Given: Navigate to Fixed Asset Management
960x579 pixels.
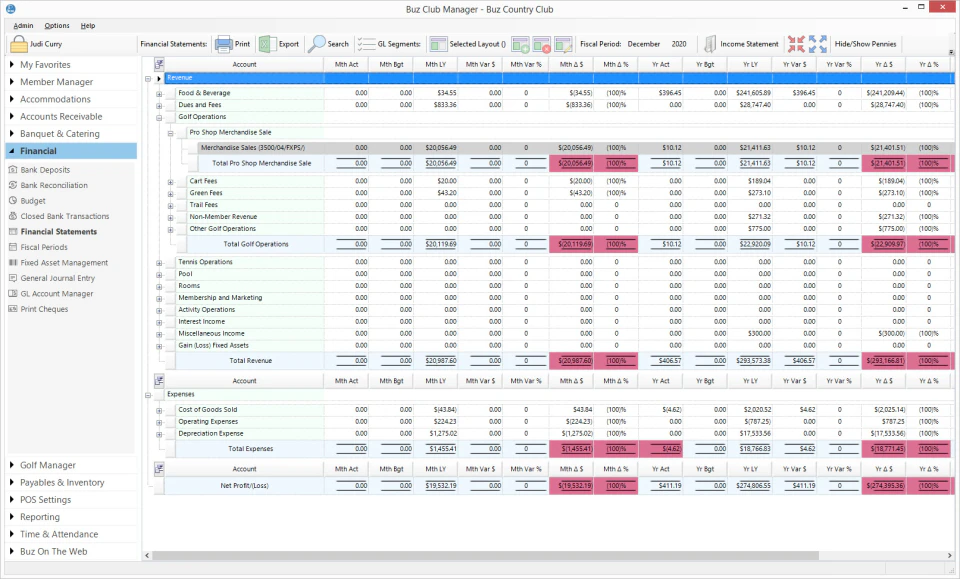Looking at the screenshot, I should click(x=66, y=262).
